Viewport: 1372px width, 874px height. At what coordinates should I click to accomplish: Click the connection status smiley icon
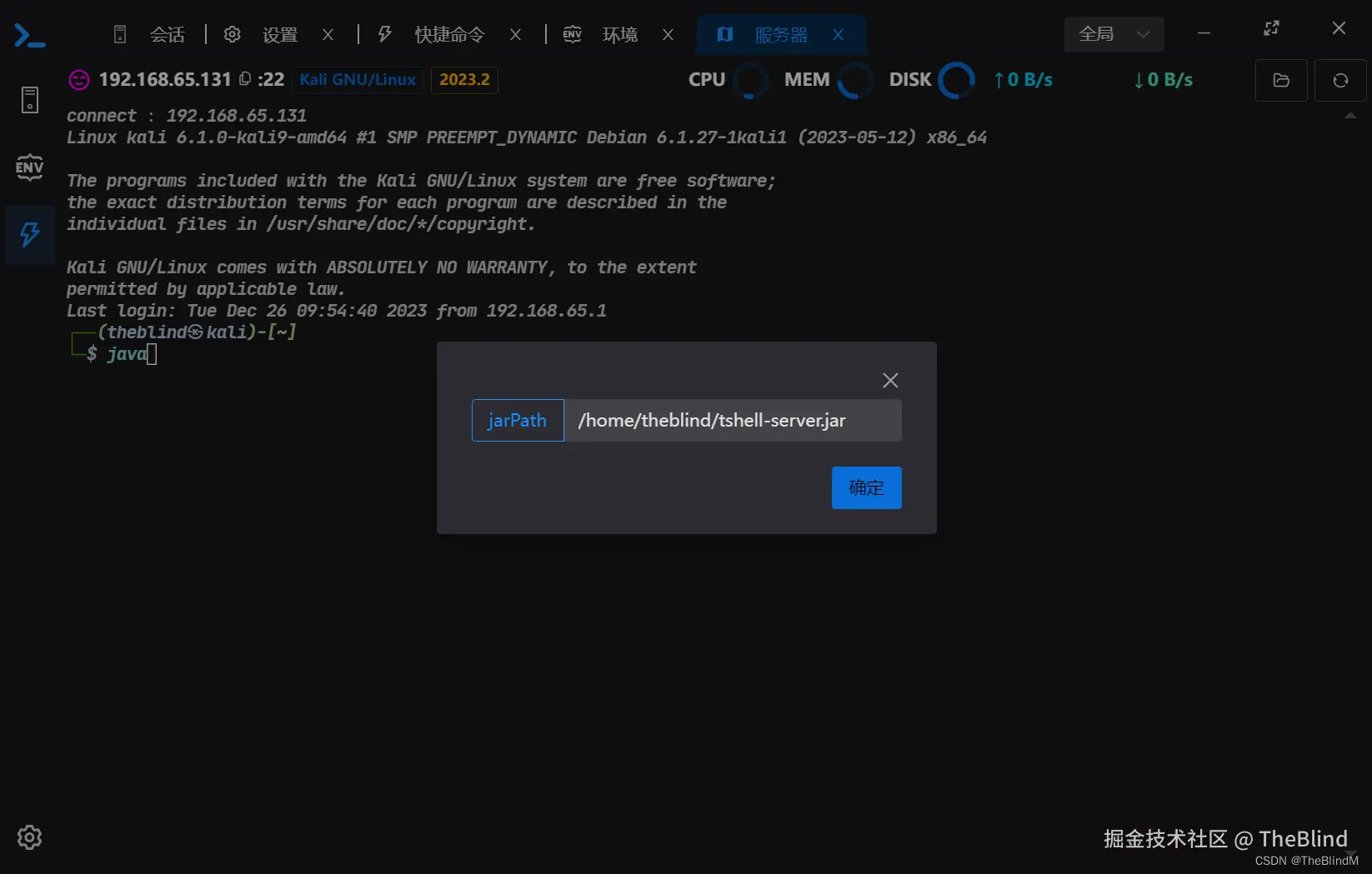point(79,80)
